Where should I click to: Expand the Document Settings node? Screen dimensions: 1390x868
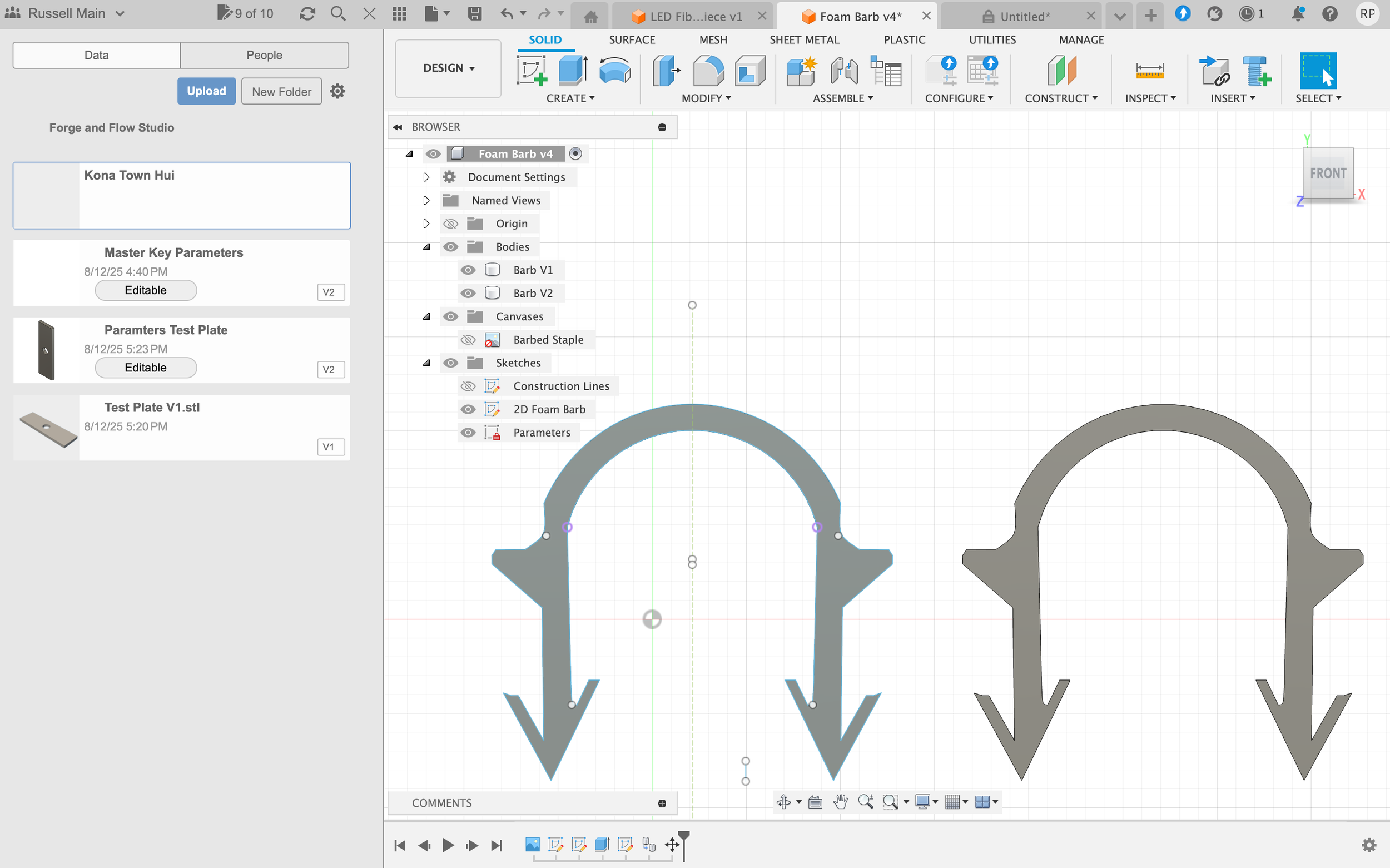(x=426, y=177)
